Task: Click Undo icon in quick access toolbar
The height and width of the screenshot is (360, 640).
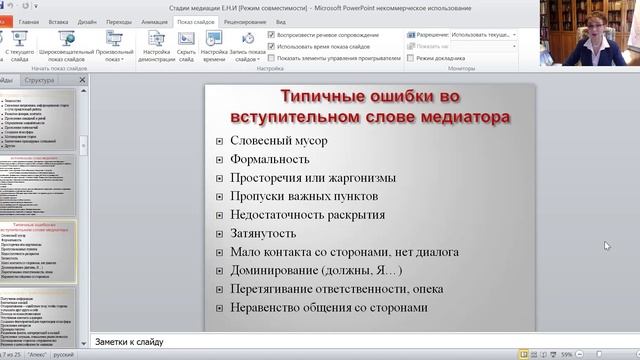Action: [x=11, y=6]
